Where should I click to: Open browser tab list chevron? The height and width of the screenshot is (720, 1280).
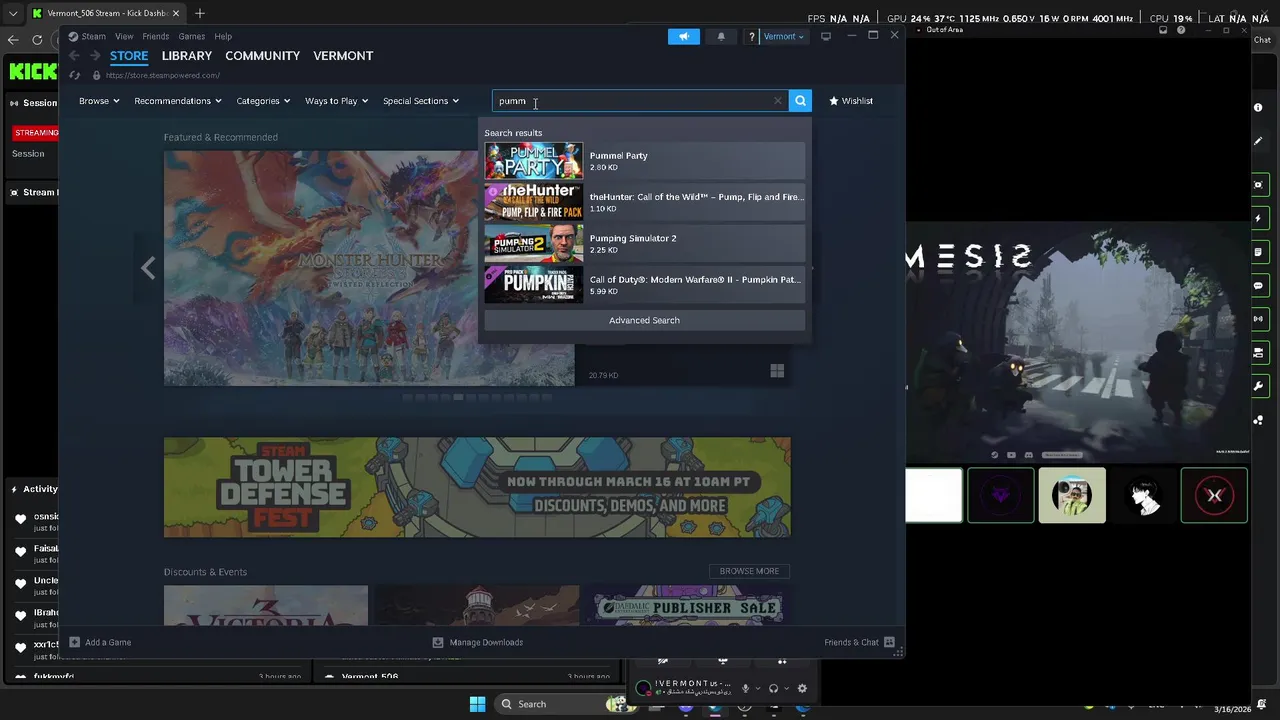pyautogui.click(x=12, y=13)
